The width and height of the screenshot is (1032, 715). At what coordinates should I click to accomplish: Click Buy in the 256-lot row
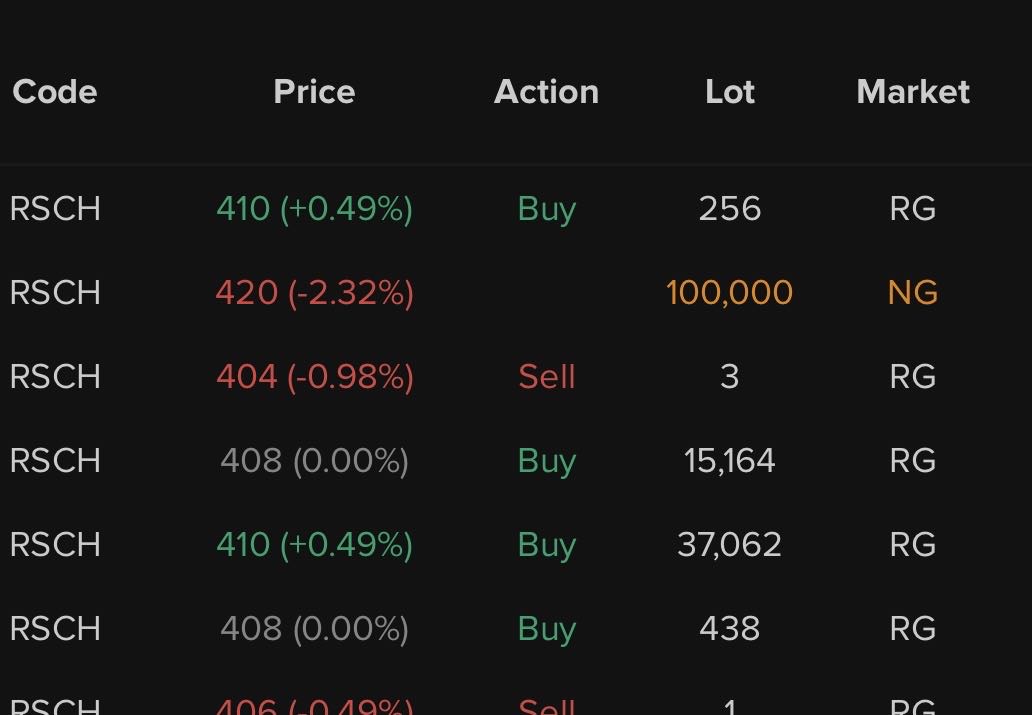[547, 209]
